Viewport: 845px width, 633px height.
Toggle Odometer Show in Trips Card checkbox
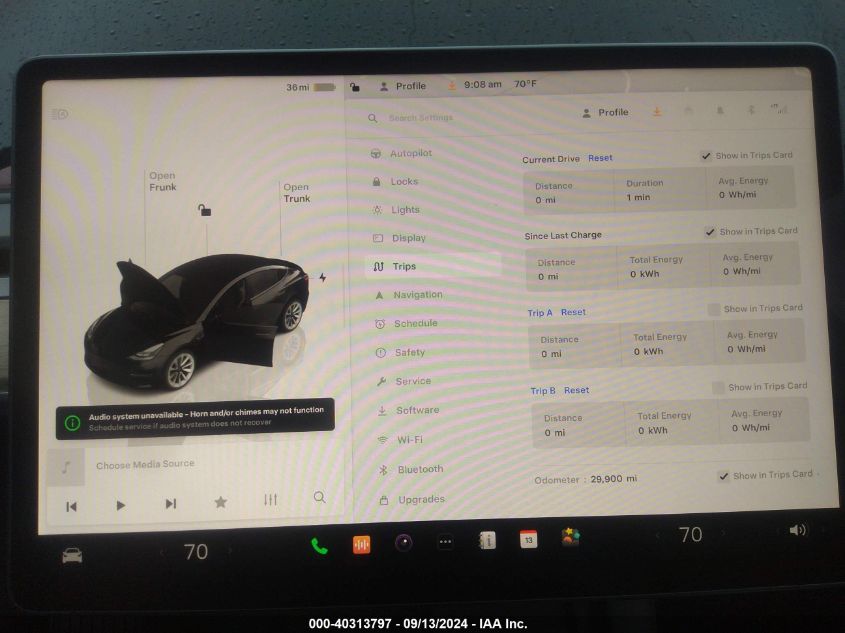(x=723, y=476)
